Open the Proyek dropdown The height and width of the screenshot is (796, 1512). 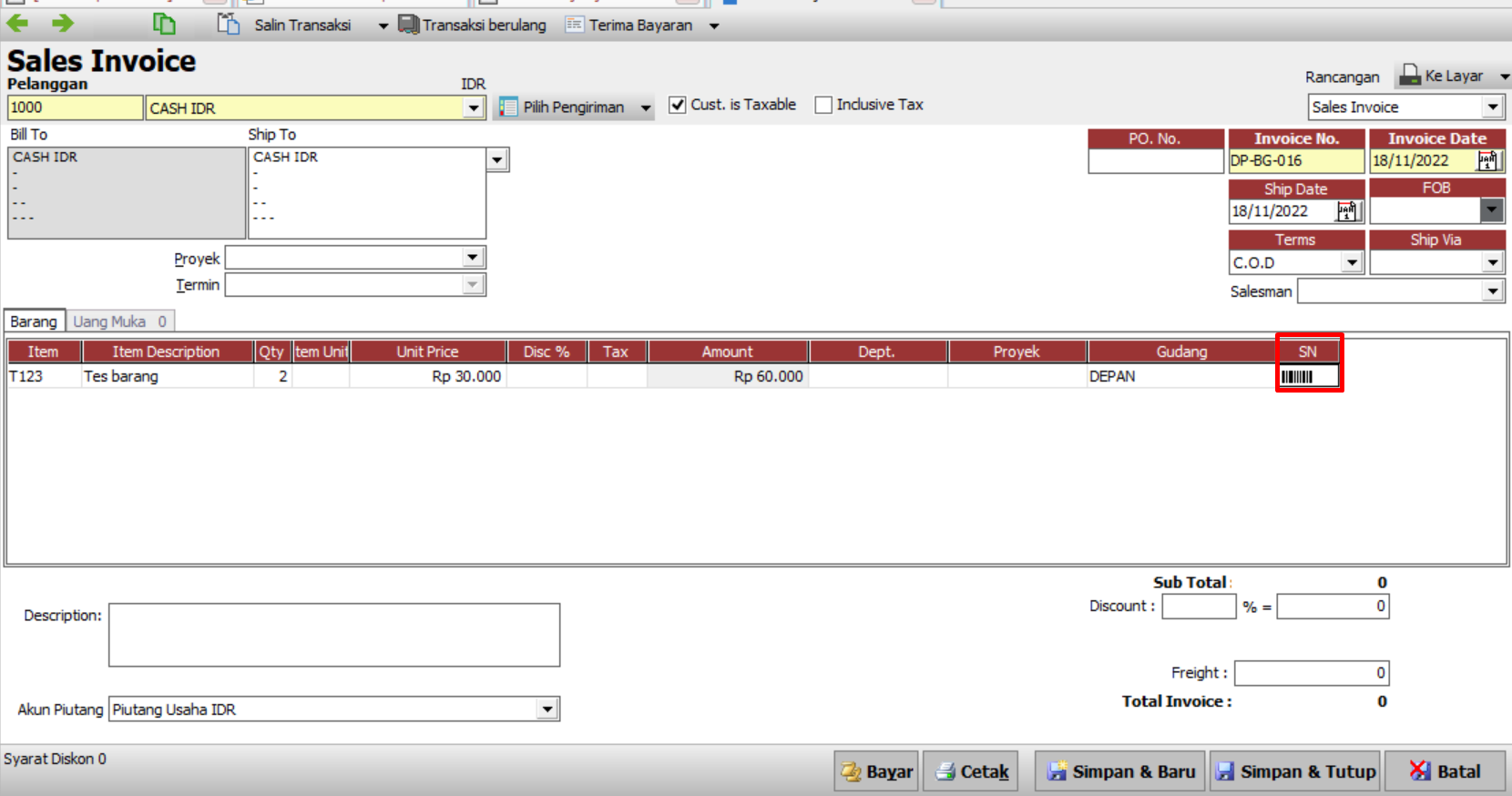(472, 258)
